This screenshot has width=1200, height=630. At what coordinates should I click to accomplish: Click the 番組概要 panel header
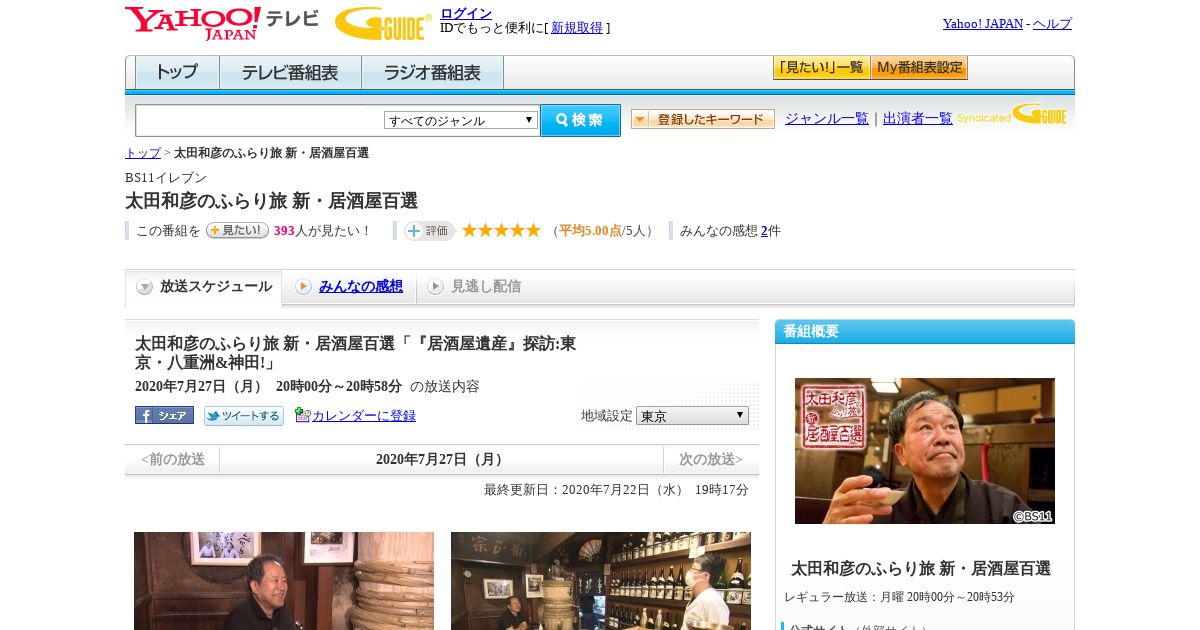point(925,332)
